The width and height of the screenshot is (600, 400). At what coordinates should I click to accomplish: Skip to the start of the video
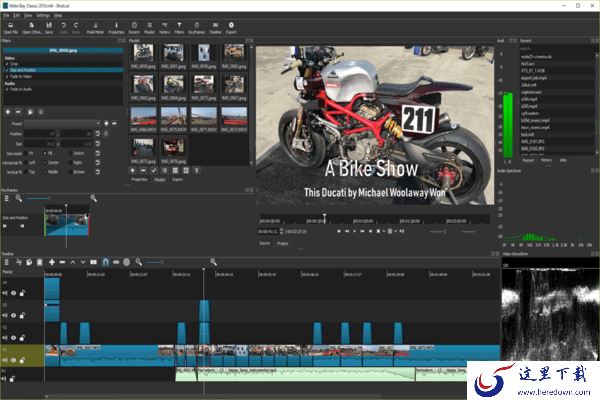(339, 231)
